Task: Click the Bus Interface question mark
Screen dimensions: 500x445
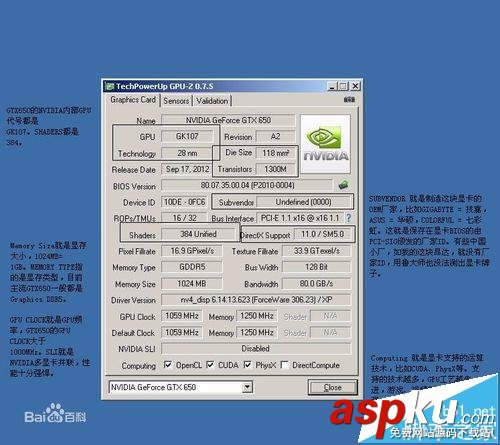Action: [x=348, y=218]
